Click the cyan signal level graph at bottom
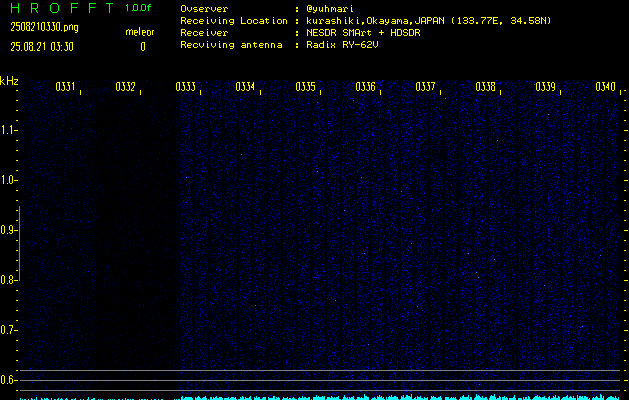This screenshot has width=629, height=400. [321, 398]
